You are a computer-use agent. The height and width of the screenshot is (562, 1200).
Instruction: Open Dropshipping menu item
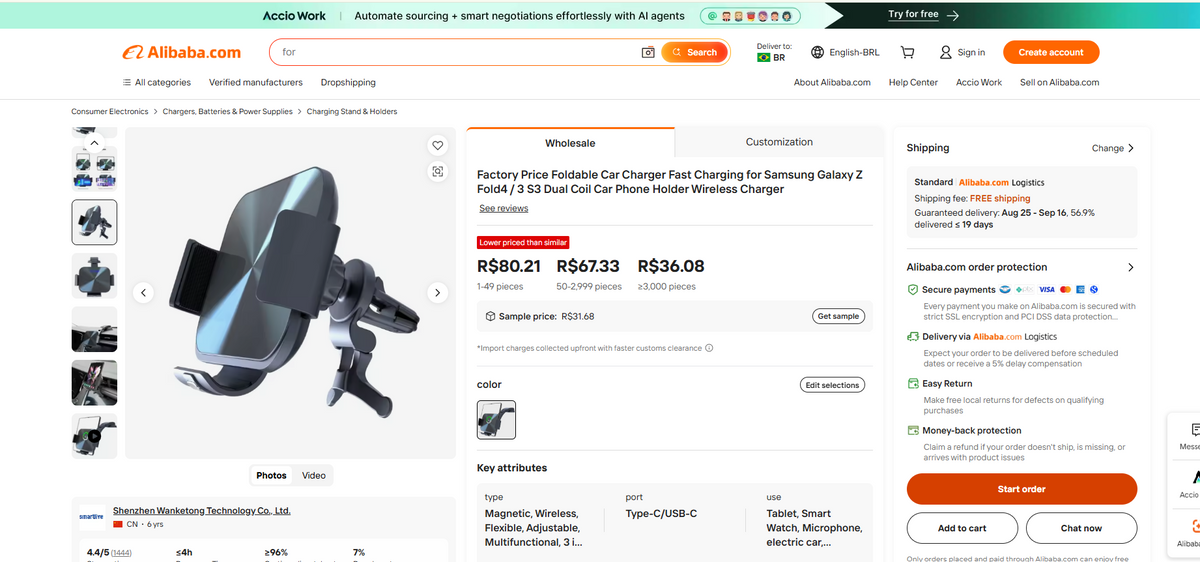pos(348,82)
